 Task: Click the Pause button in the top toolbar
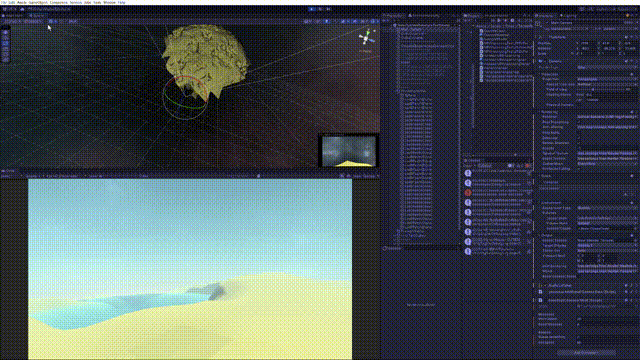point(320,9)
